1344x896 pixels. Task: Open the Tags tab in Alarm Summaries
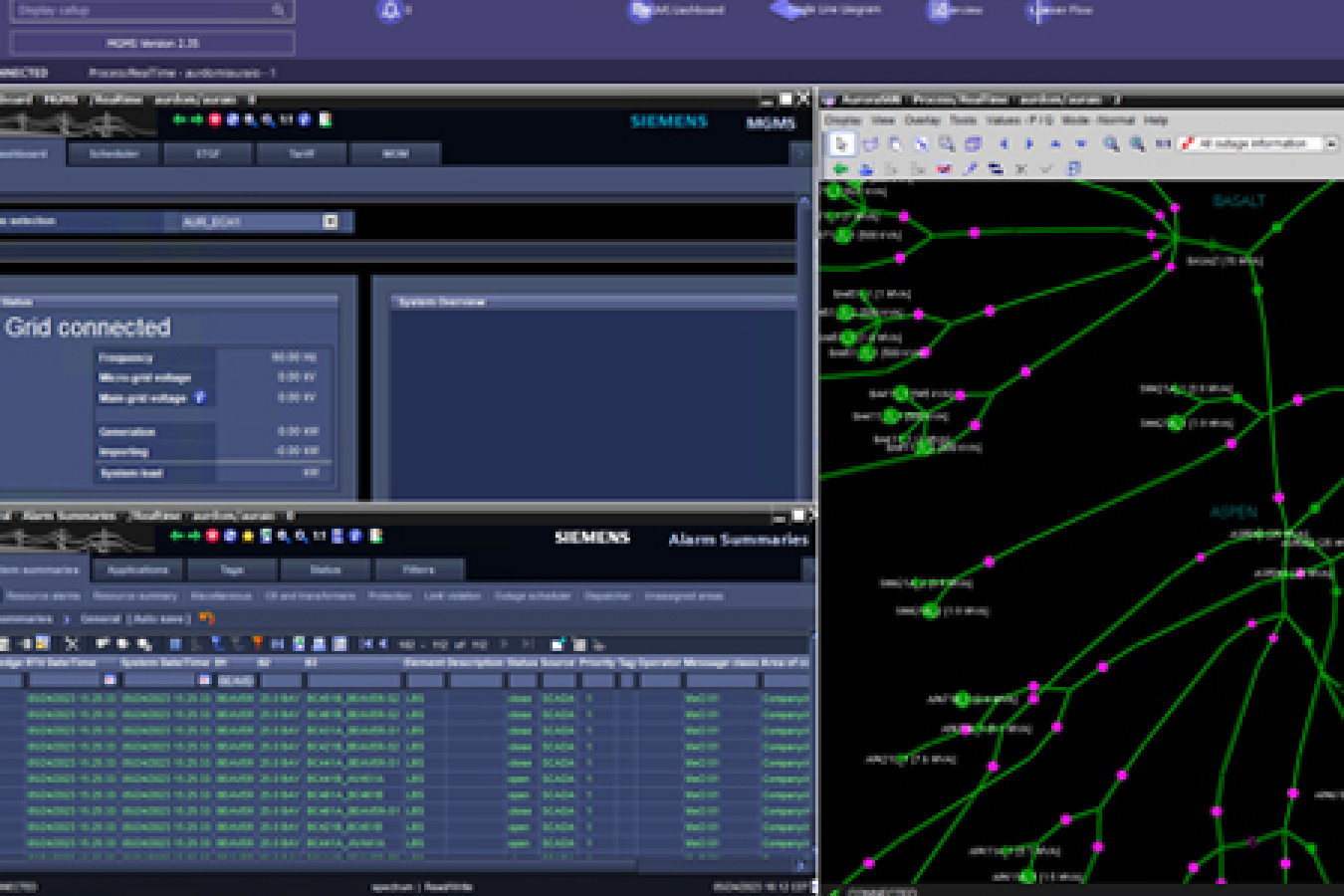click(231, 569)
